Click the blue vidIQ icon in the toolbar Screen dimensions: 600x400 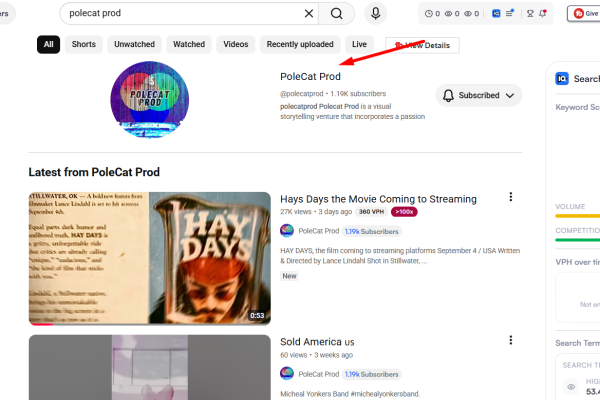(496, 13)
